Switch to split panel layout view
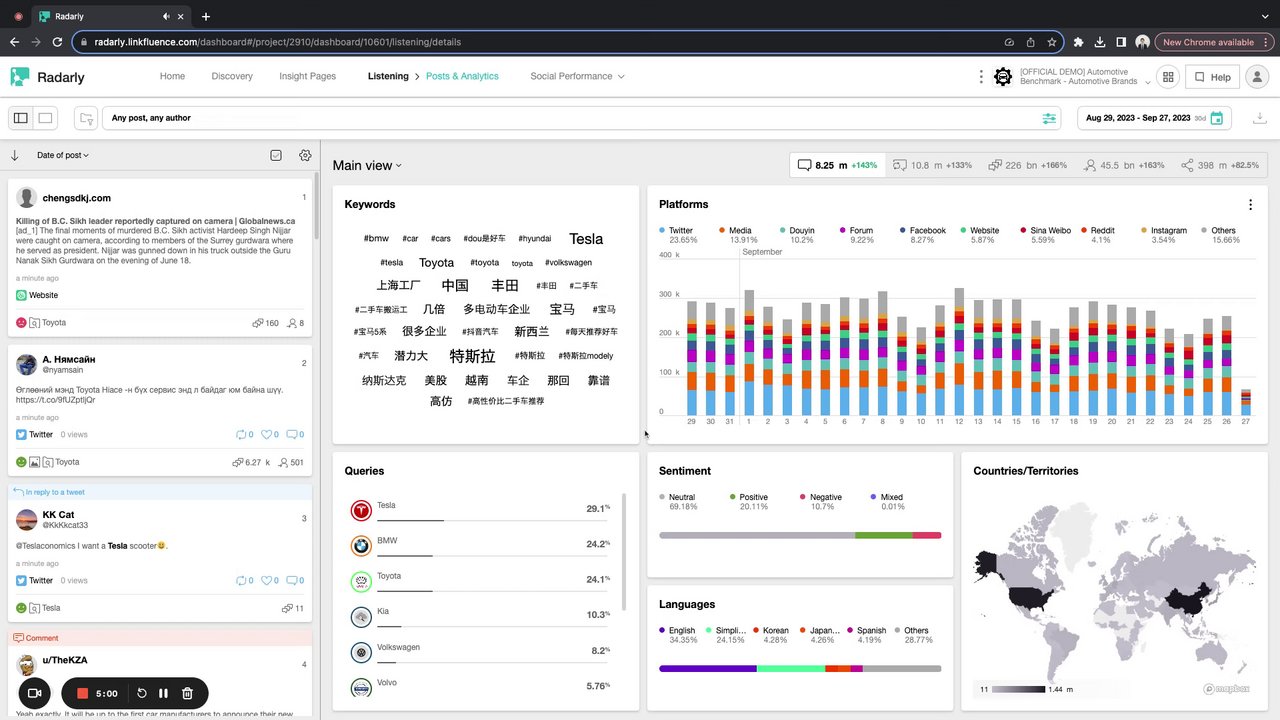 coord(20,118)
